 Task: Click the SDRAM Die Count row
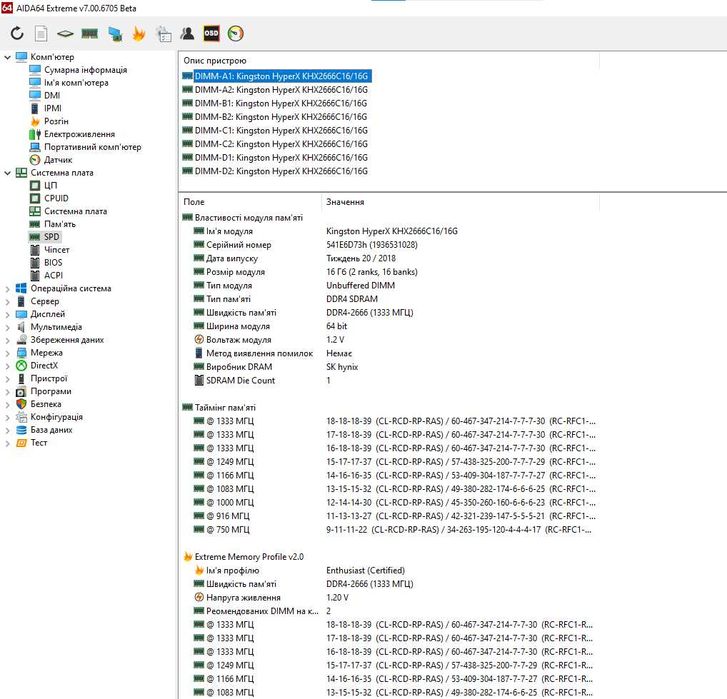click(x=389, y=381)
